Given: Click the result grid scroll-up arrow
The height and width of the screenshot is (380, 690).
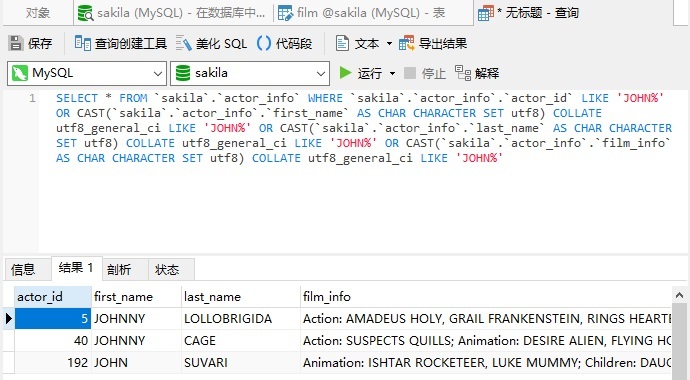Looking at the screenshot, I should [x=679, y=295].
